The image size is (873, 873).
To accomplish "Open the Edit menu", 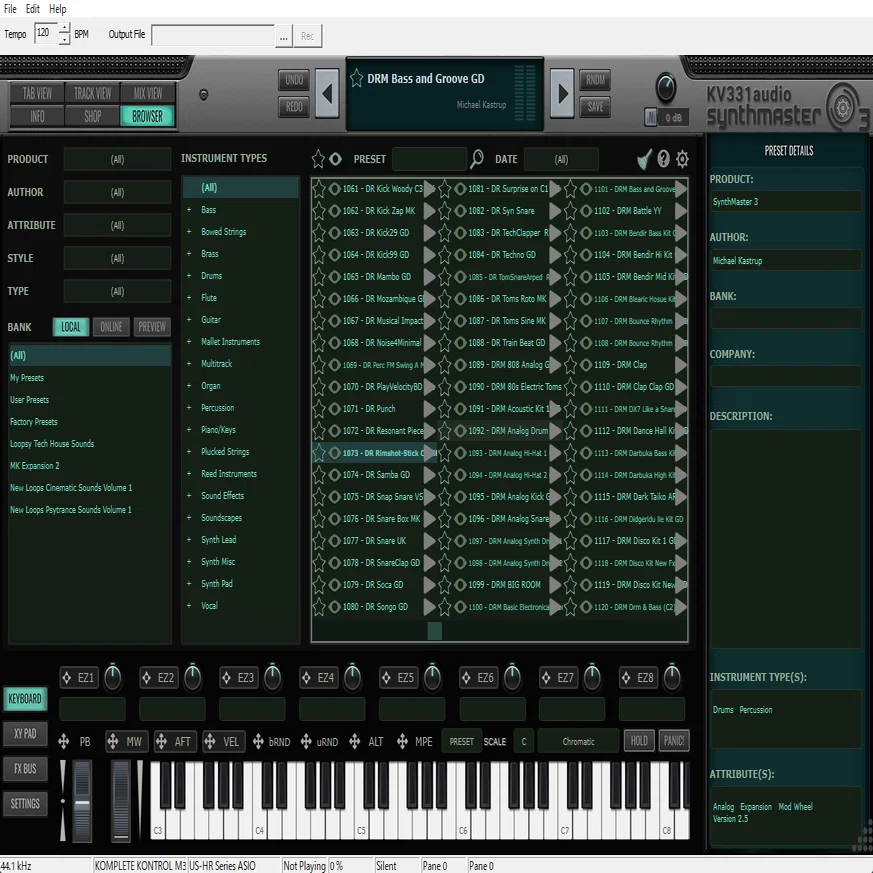I will coord(32,9).
